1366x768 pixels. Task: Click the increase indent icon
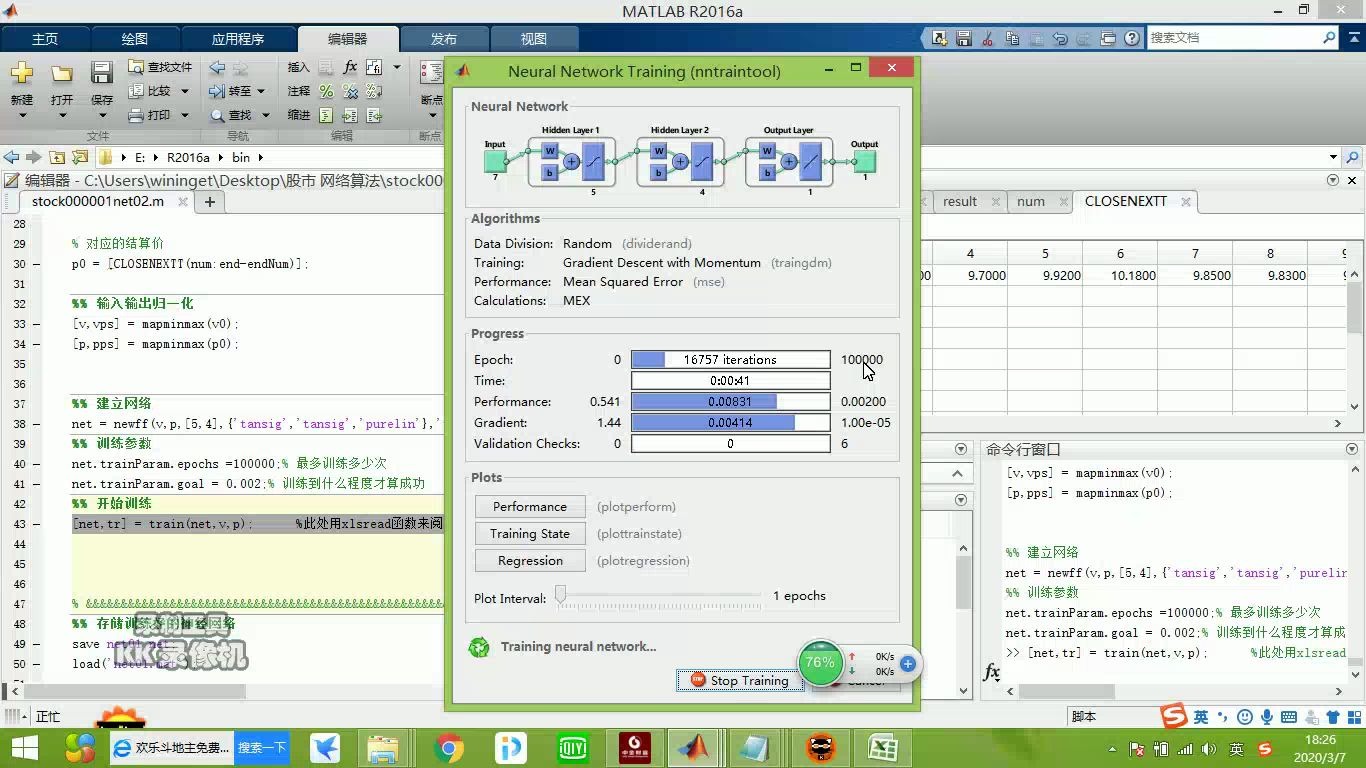[x=350, y=115]
